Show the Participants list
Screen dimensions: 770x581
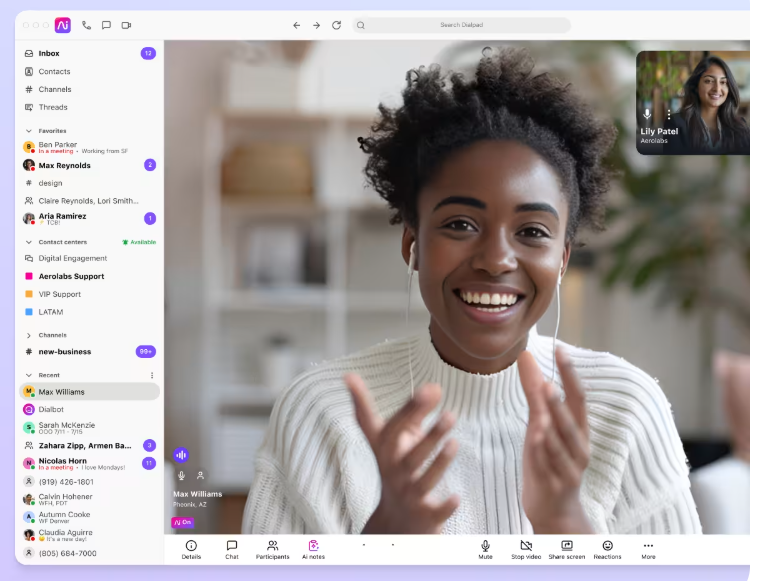(x=273, y=550)
